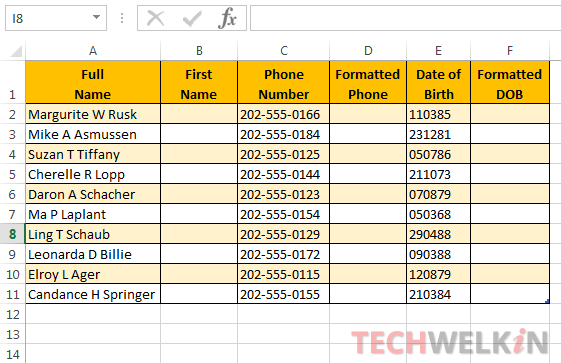Select the First Name header cell
The width and height of the screenshot is (561, 363).
coord(199,83)
